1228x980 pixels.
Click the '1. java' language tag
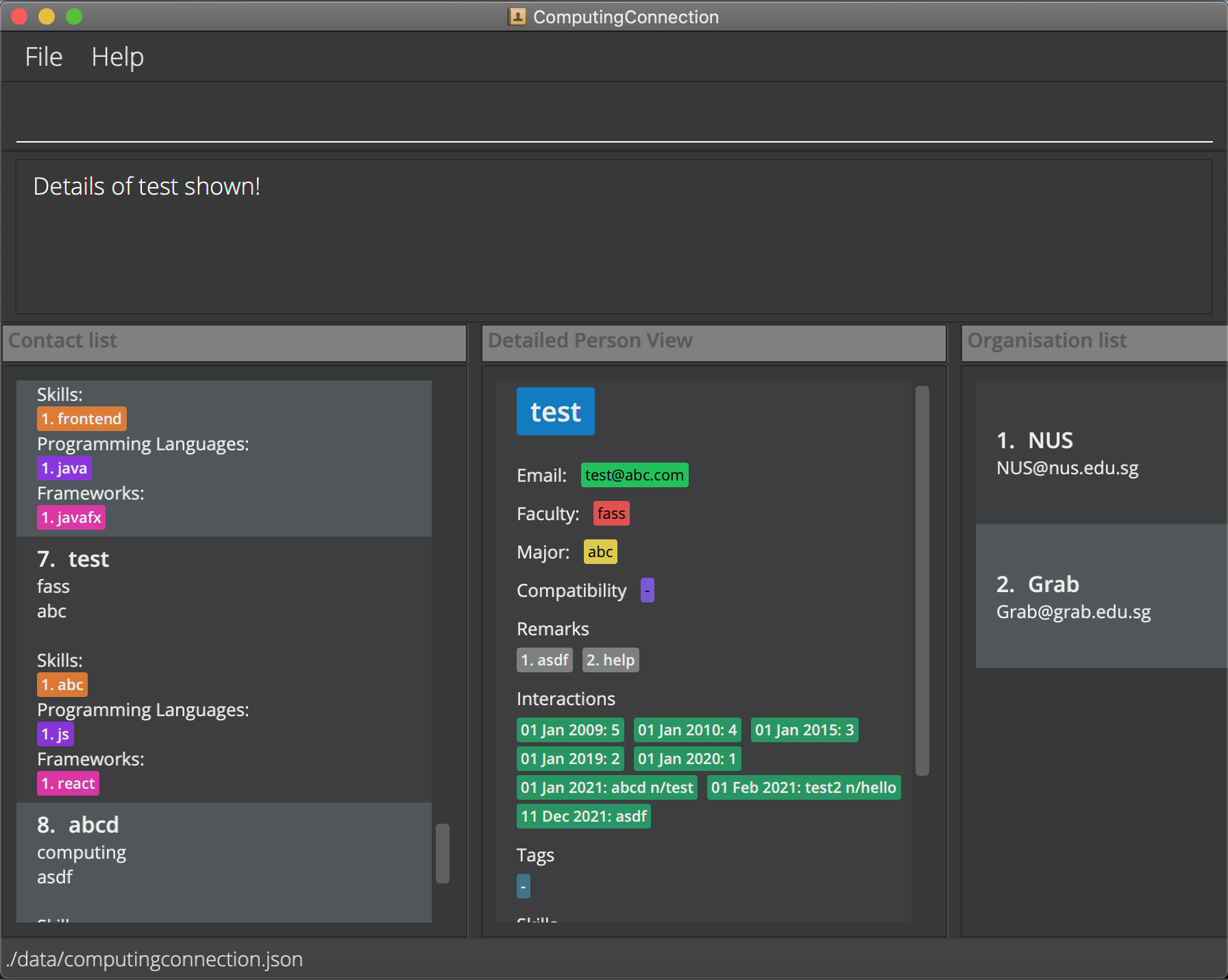pos(64,468)
